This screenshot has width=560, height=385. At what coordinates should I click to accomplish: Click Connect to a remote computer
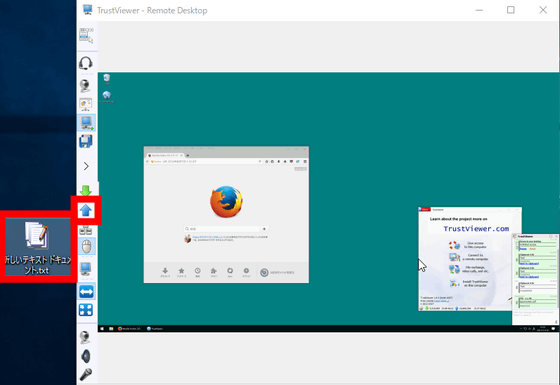[468, 257]
